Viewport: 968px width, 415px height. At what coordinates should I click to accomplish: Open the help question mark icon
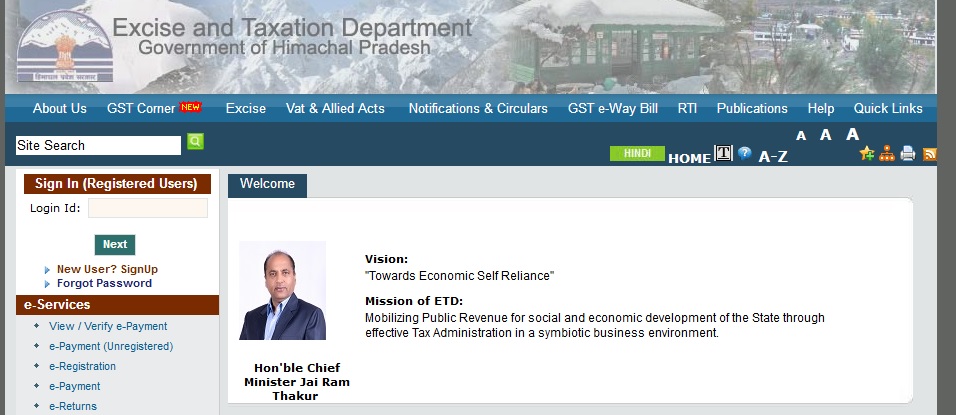point(745,154)
